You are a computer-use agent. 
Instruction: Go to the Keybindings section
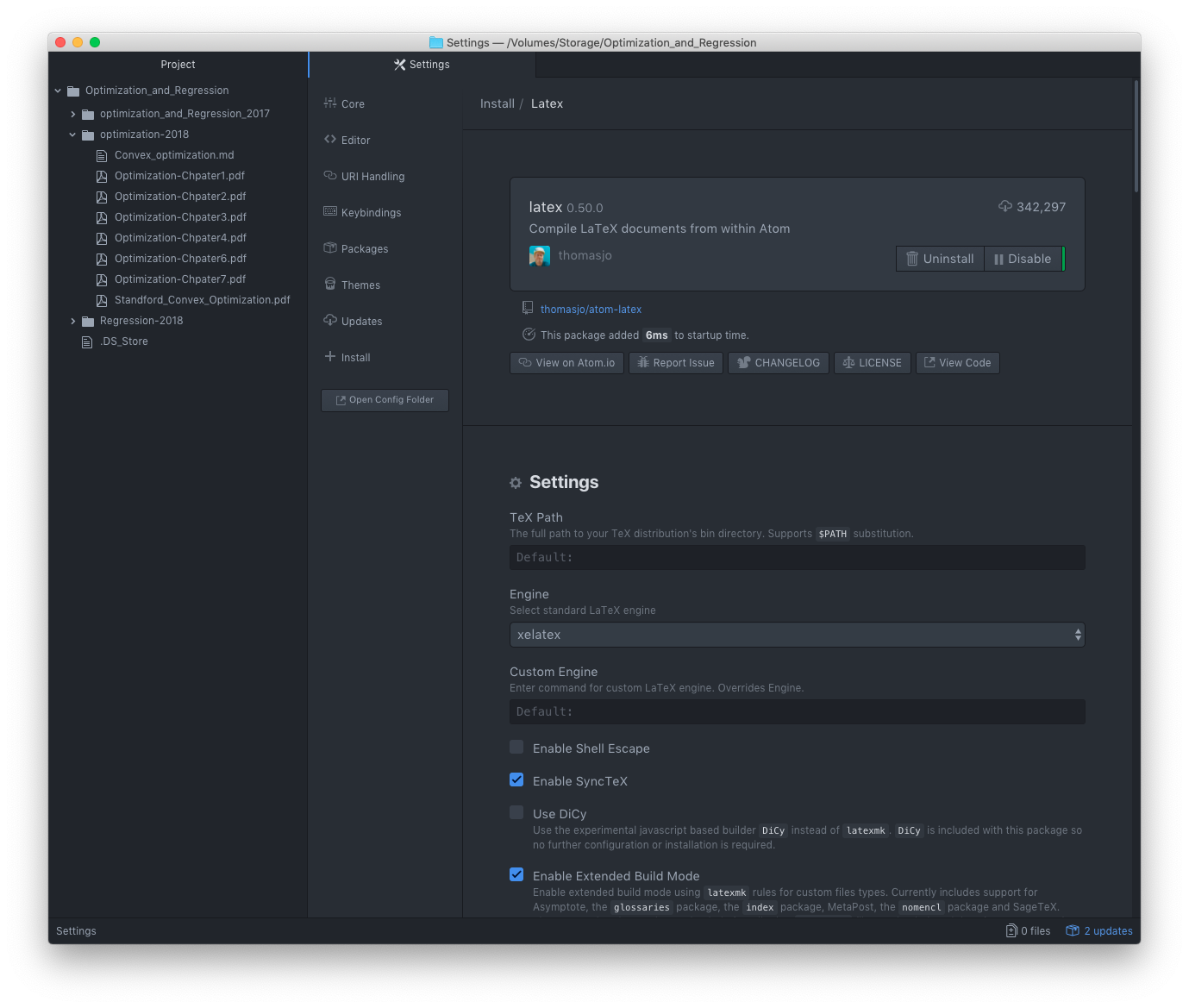(371, 213)
